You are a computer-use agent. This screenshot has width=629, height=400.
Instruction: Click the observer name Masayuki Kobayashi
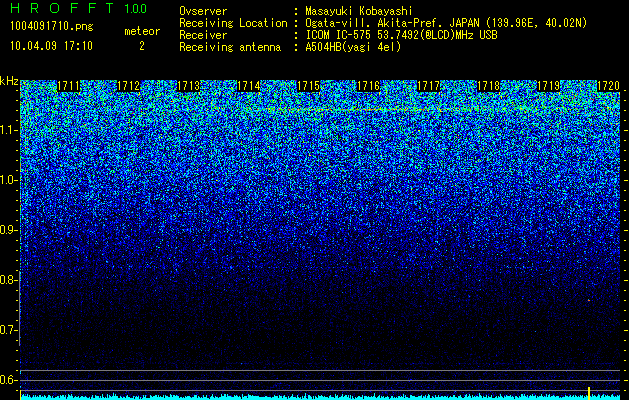click(x=359, y=11)
